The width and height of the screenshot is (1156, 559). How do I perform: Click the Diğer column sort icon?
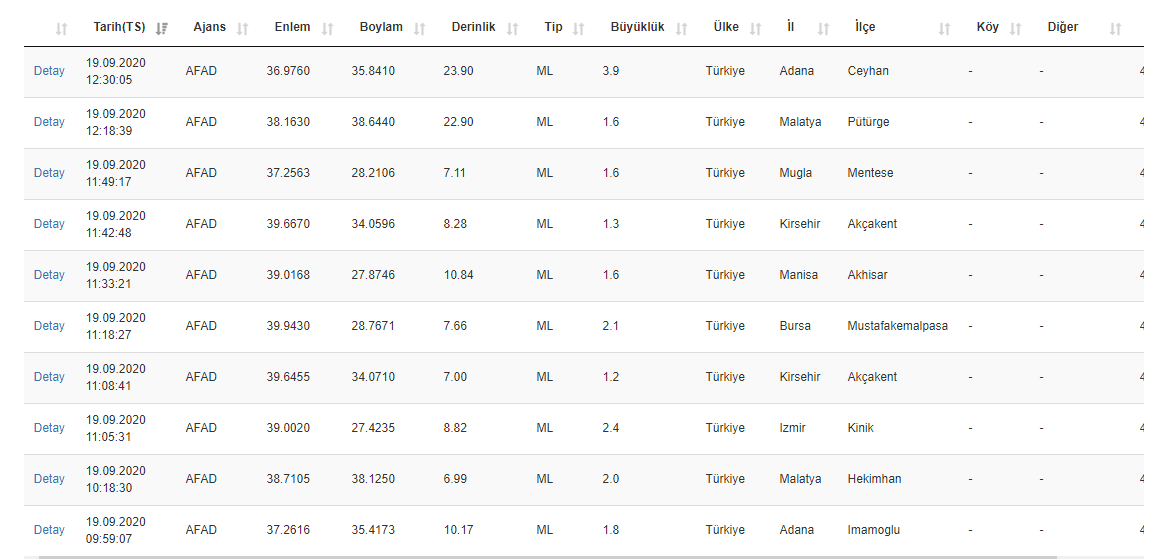point(1115,29)
